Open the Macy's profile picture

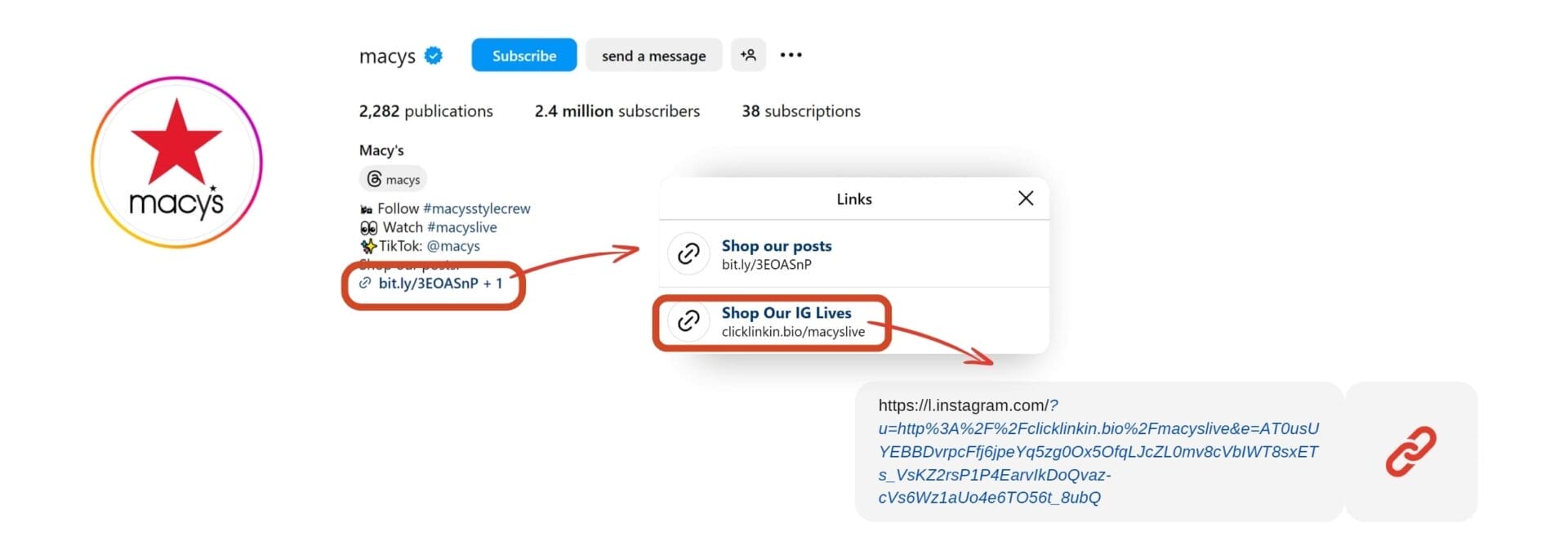176,162
